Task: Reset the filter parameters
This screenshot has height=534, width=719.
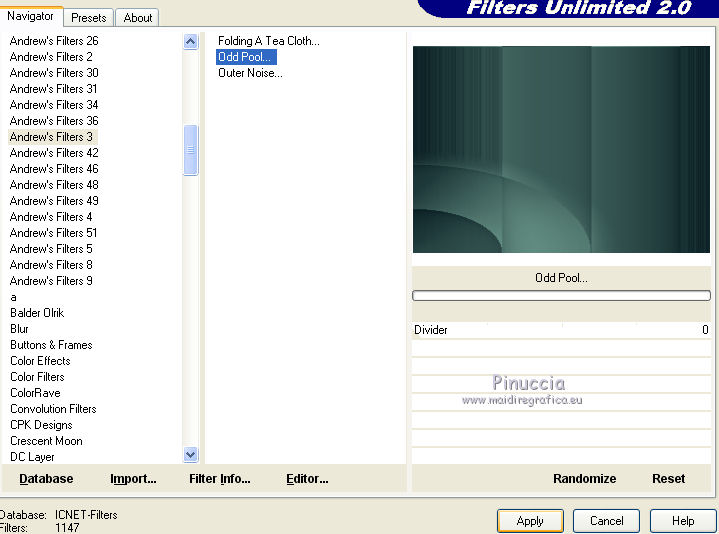Action: tap(669, 479)
